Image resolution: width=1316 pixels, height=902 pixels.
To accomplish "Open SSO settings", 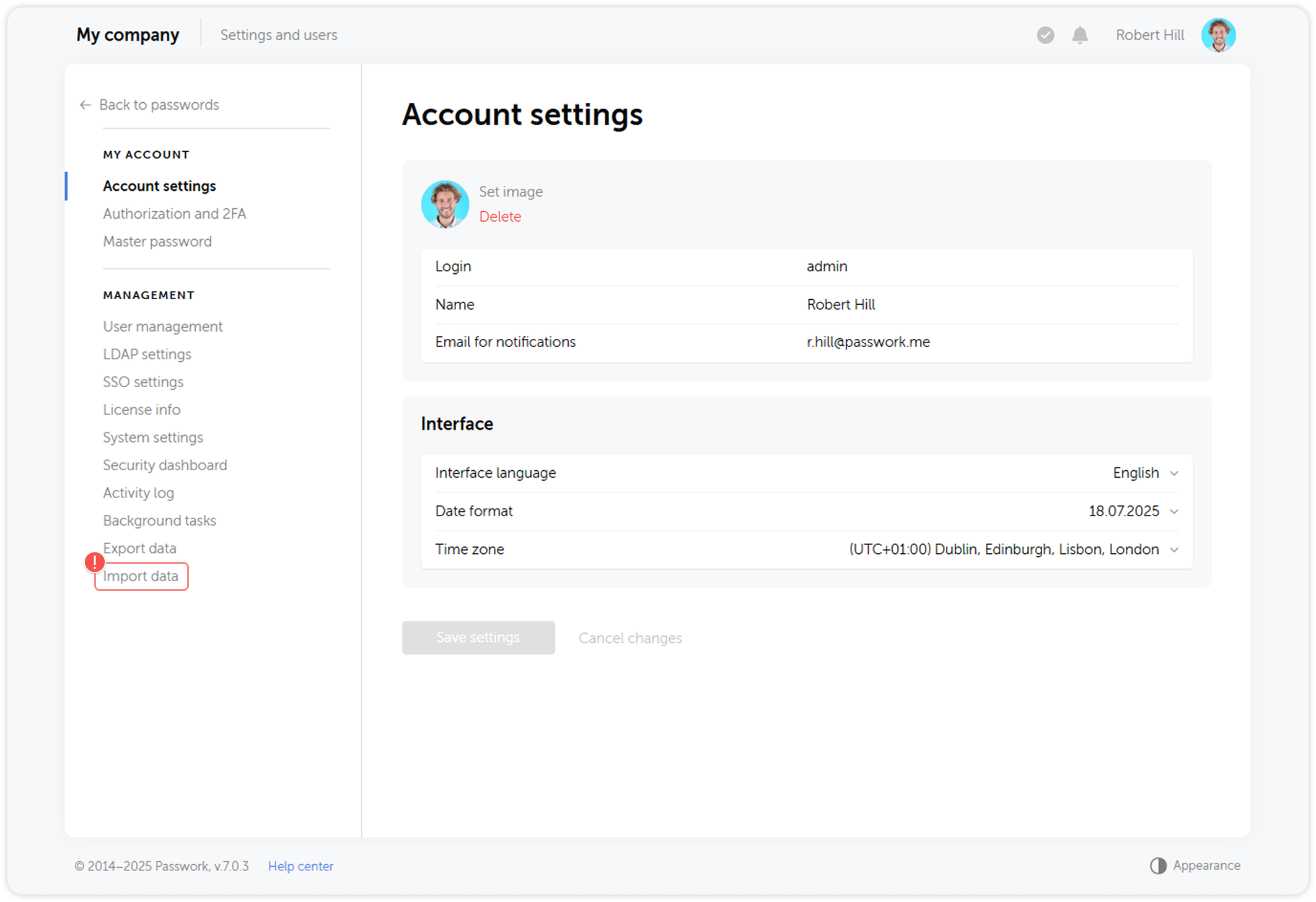I will (x=143, y=382).
